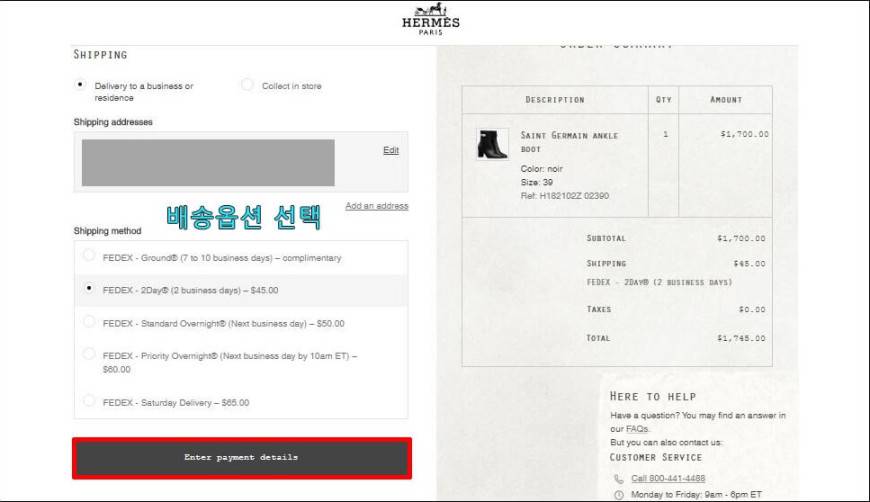Click the phone icon beside Call 800-441-4488
870x502 pixels.
coord(619,479)
